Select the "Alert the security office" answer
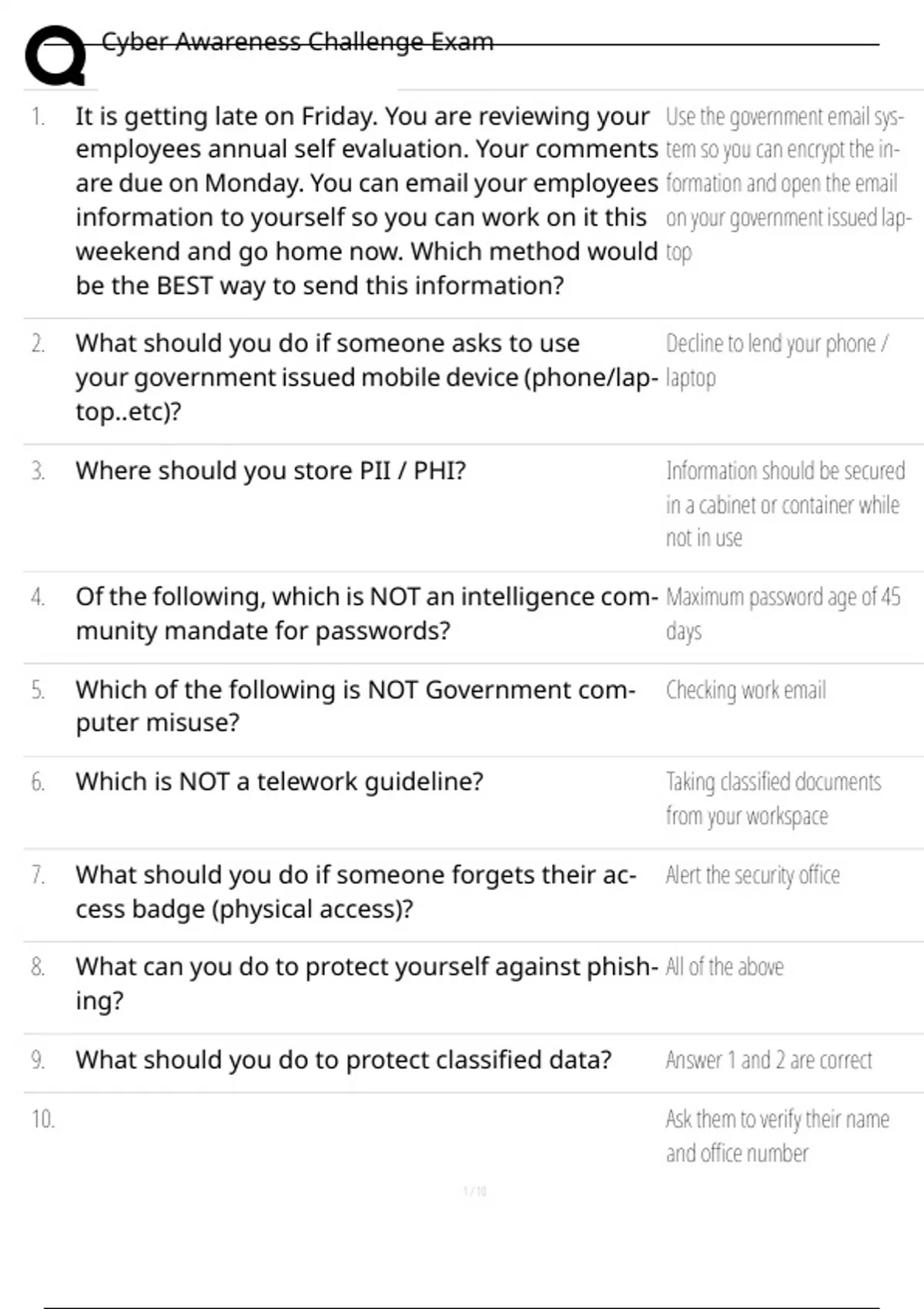Image resolution: width=924 pixels, height=1309 pixels. pyautogui.click(x=752, y=875)
